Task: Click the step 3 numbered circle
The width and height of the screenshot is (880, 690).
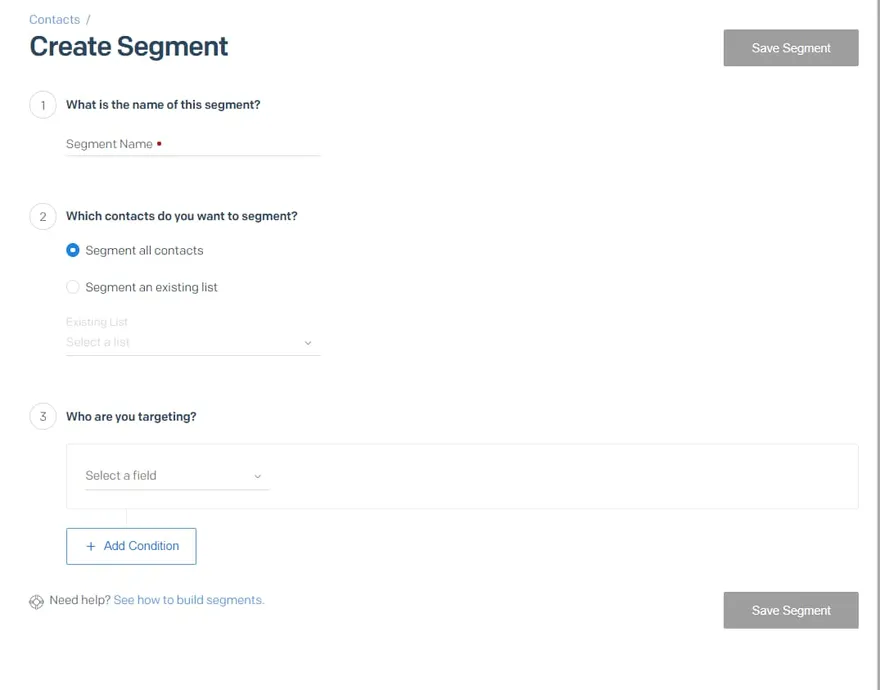Action: coord(42,416)
